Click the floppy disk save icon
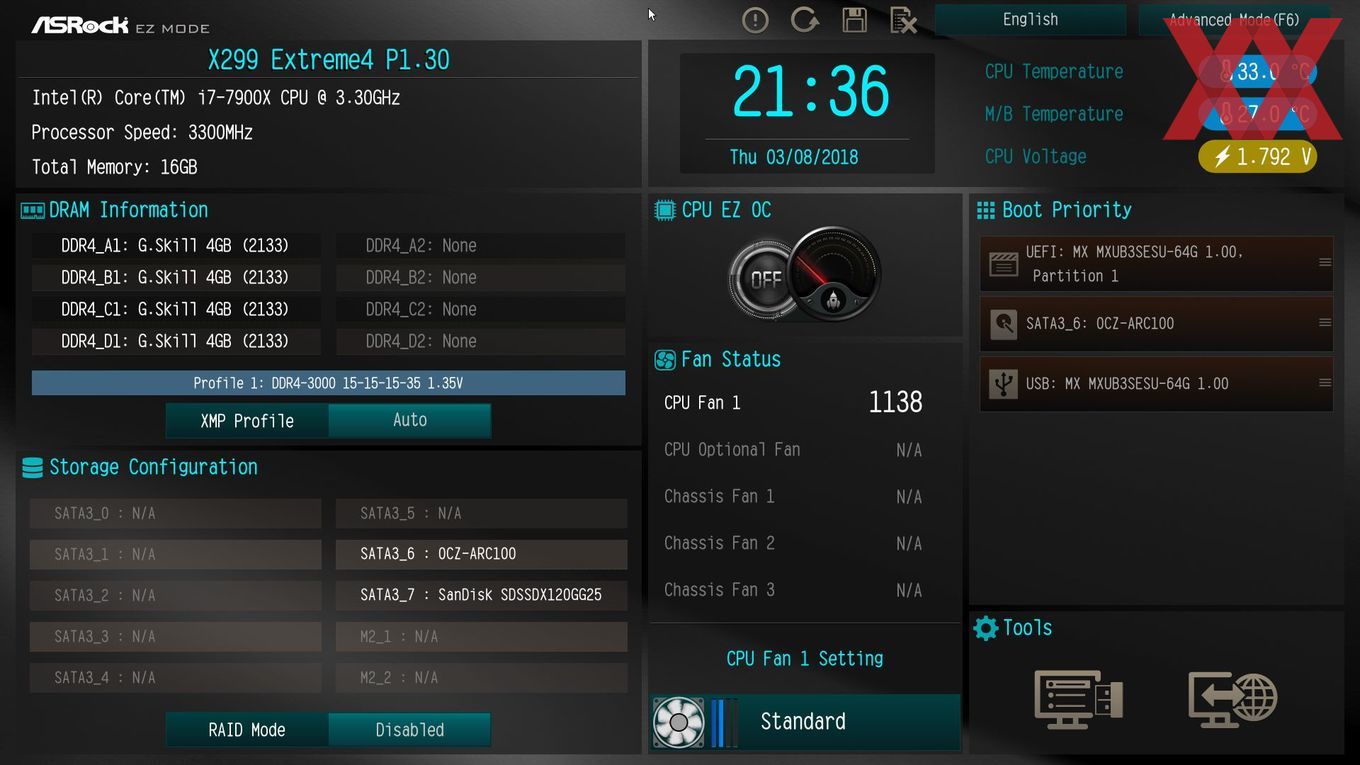This screenshot has width=1360, height=765. pyautogui.click(x=854, y=20)
